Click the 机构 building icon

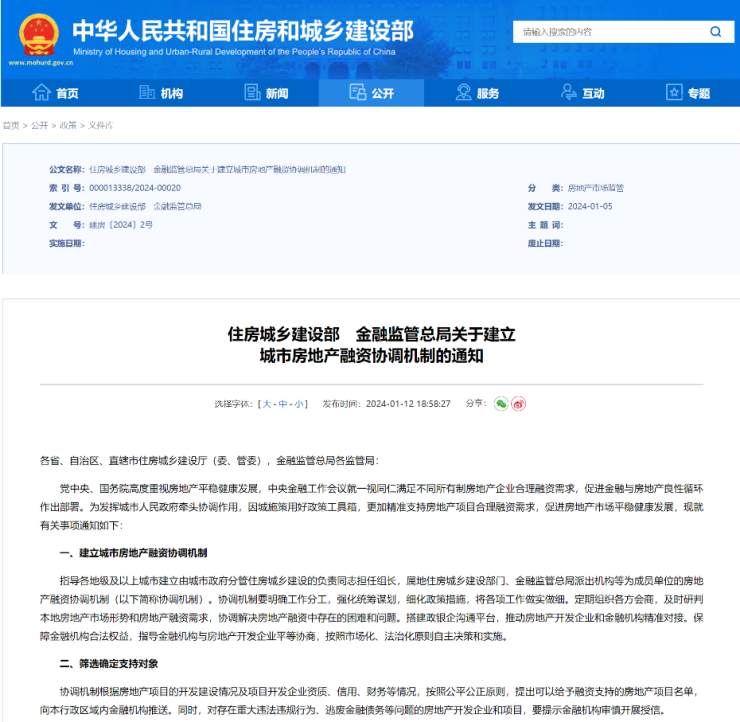(x=147, y=92)
